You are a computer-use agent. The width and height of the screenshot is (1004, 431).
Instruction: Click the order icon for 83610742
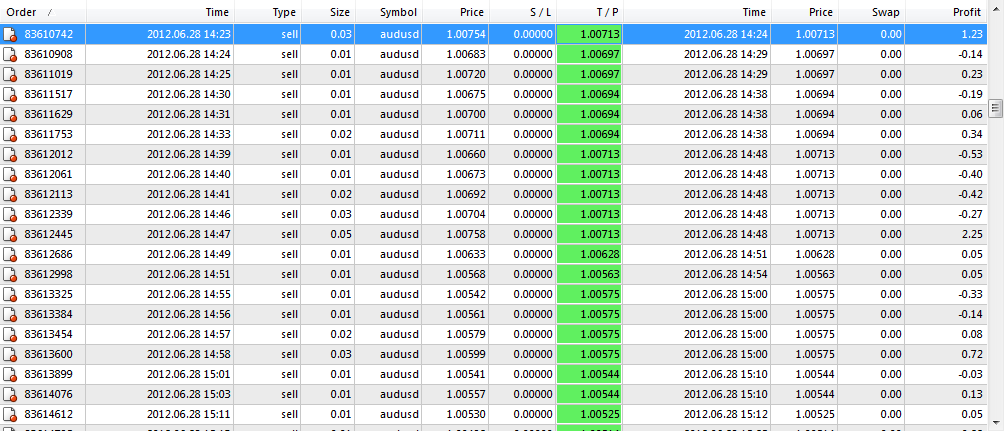(x=10, y=35)
